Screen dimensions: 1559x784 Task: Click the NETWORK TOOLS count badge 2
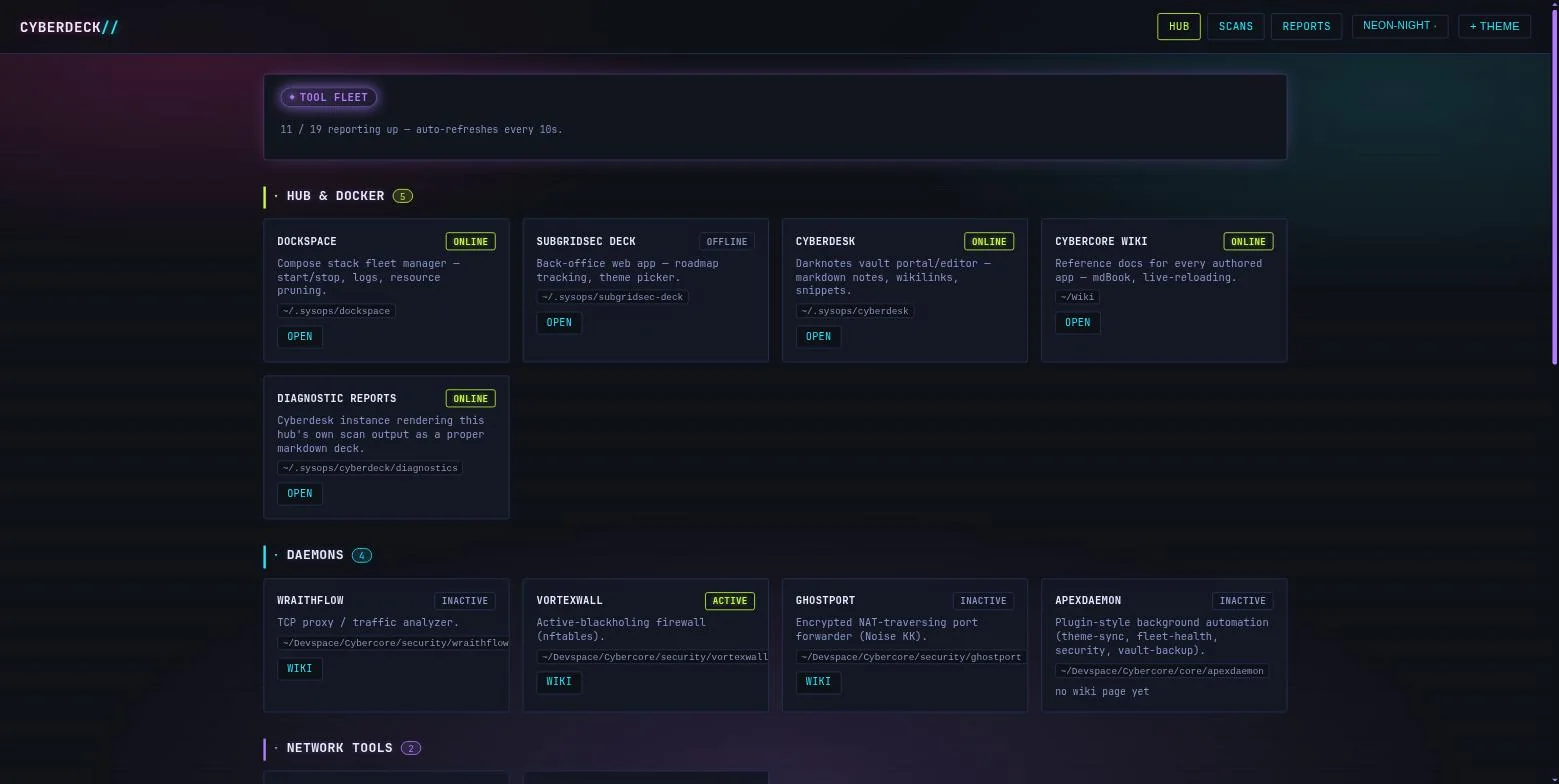411,748
